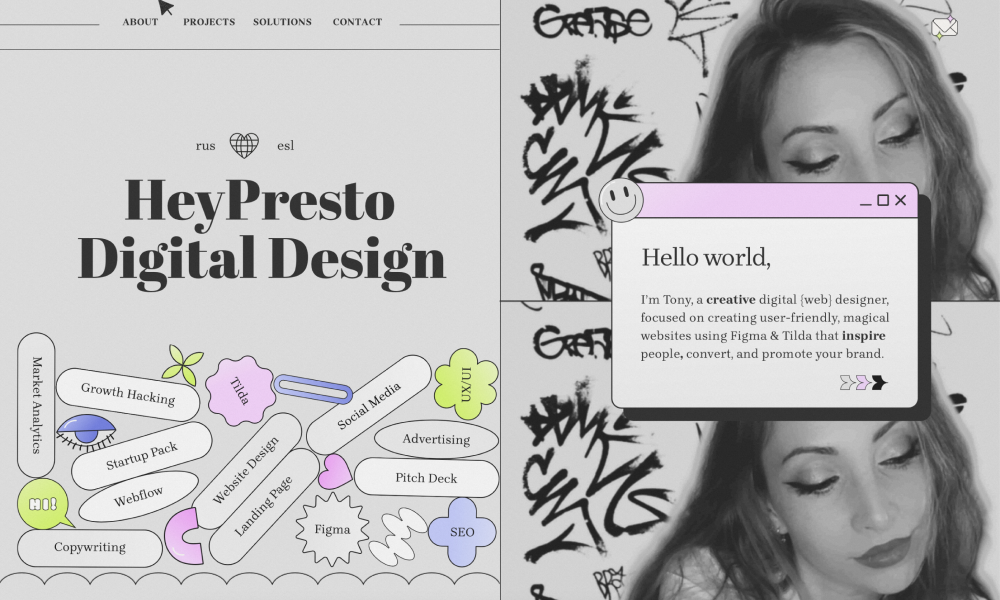The height and width of the screenshot is (600, 1000).
Task: Close the Hello world popup window
Action: click(x=901, y=200)
